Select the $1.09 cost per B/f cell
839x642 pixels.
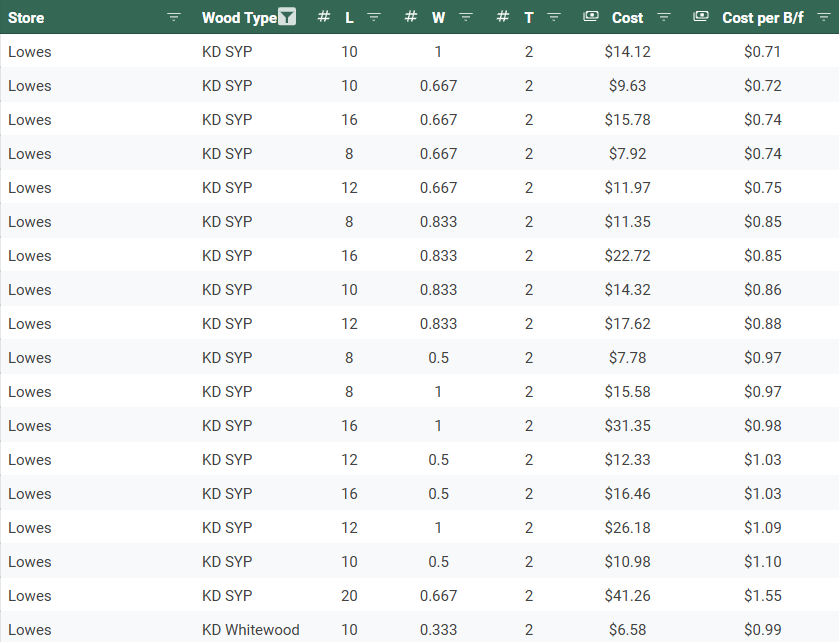click(762, 528)
